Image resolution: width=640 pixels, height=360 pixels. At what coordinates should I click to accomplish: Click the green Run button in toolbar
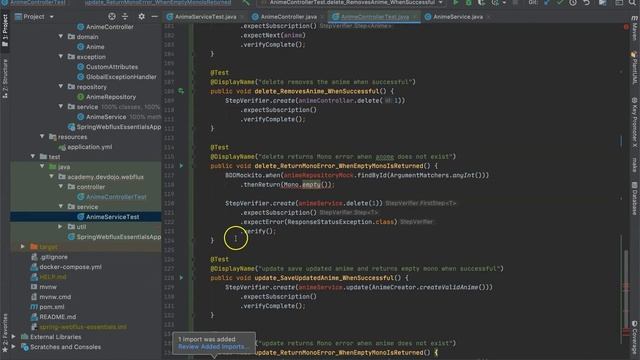pos(456,2)
